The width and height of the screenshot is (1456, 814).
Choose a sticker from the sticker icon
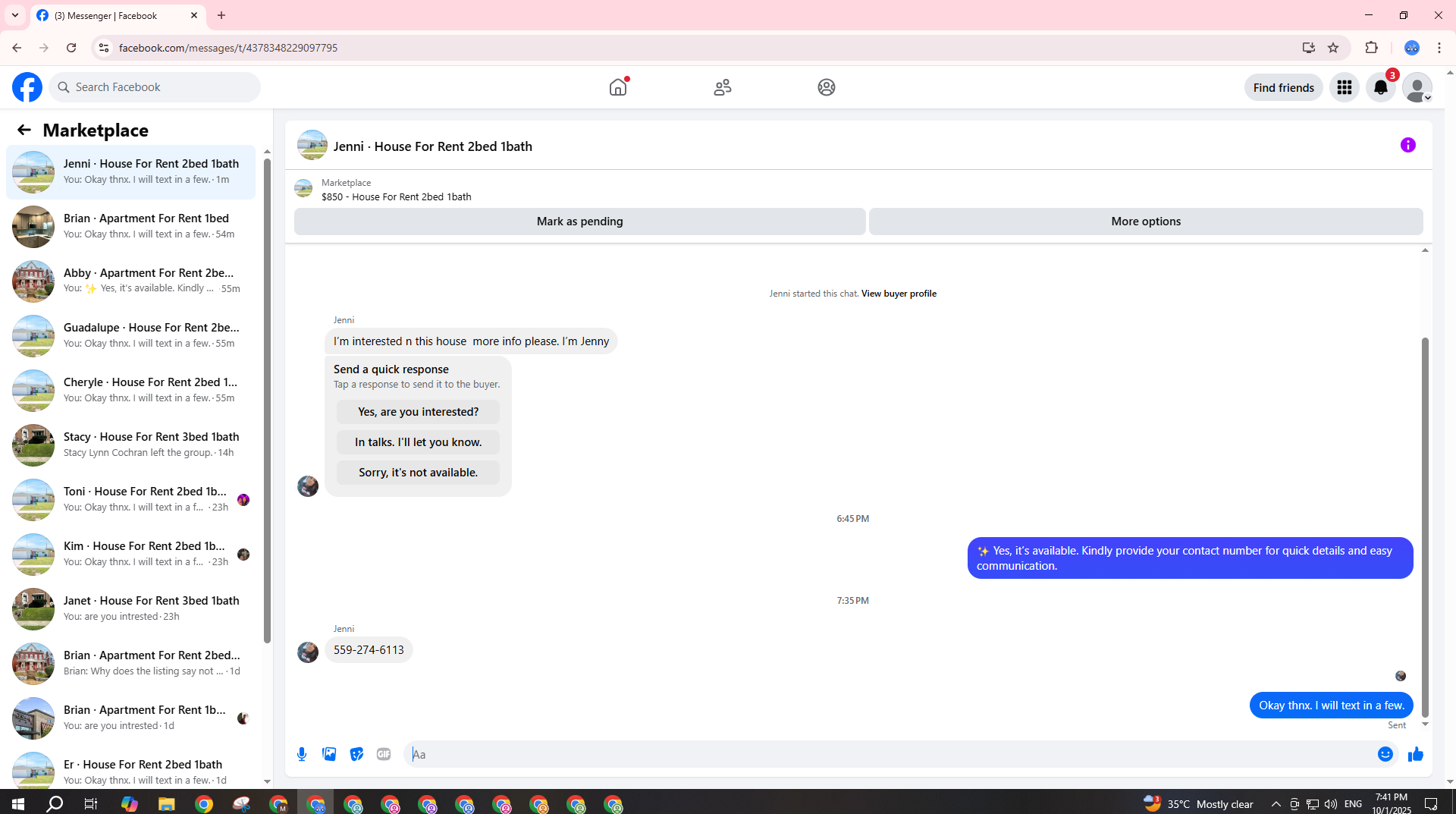click(356, 754)
